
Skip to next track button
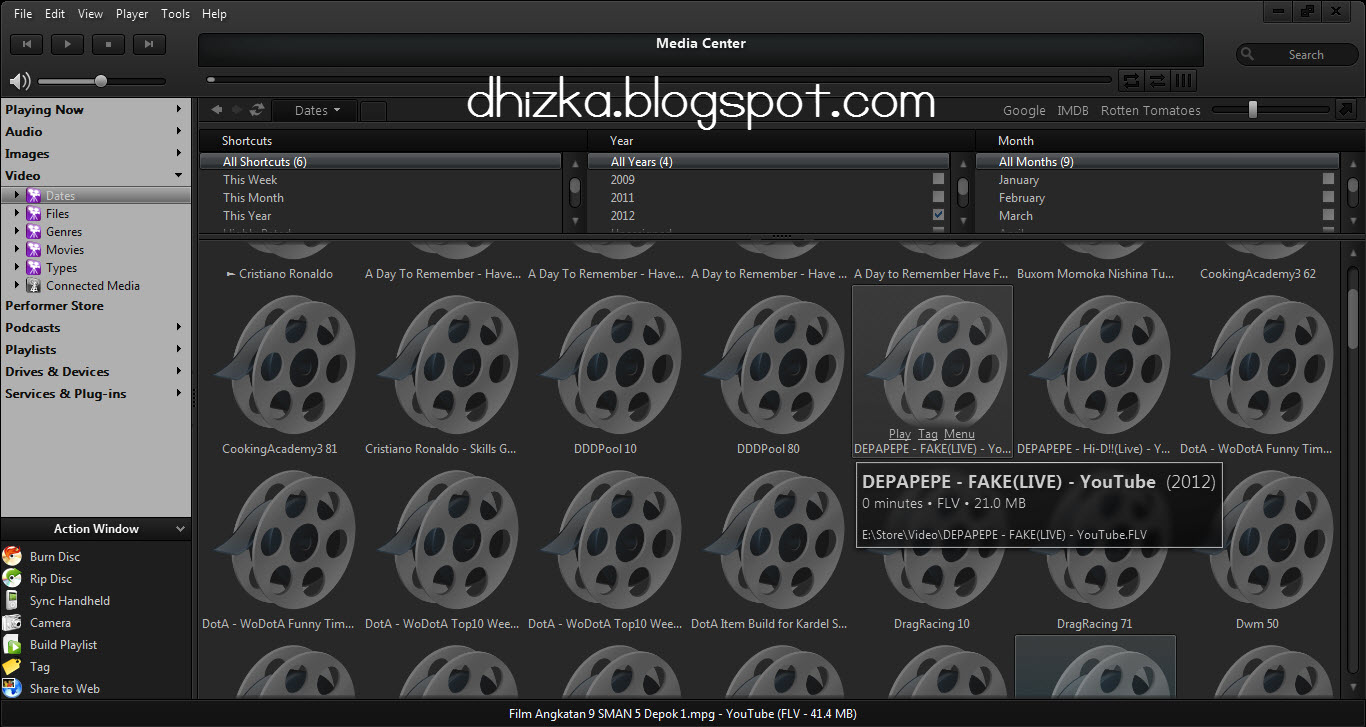(x=149, y=43)
